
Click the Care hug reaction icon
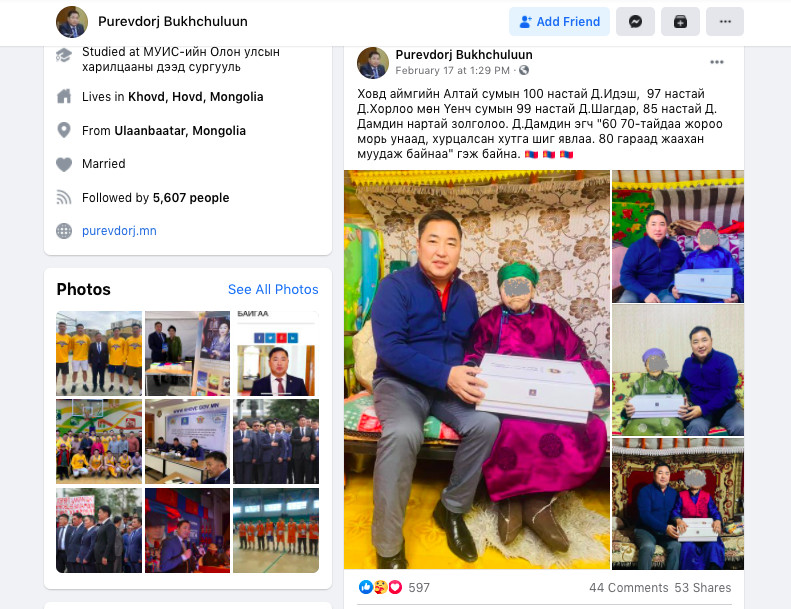[380, 587]
